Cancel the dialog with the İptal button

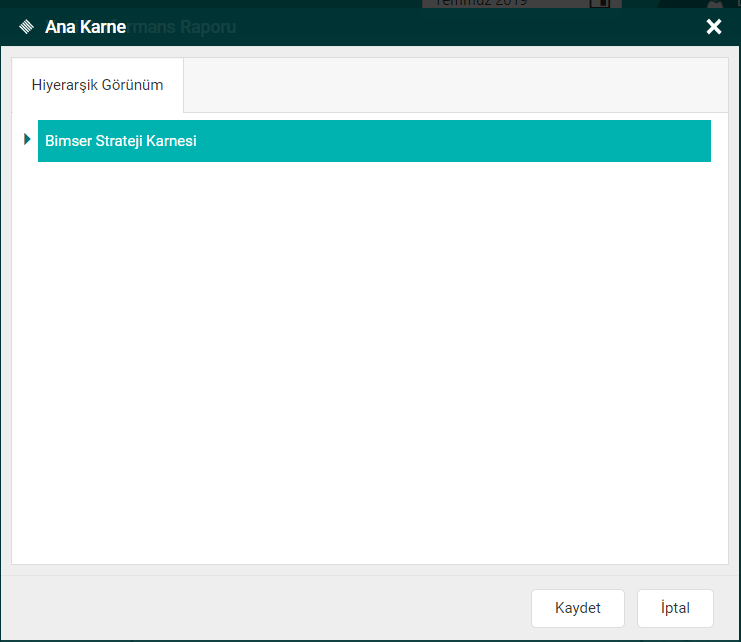pyautogui.click(x=675, y=608)
